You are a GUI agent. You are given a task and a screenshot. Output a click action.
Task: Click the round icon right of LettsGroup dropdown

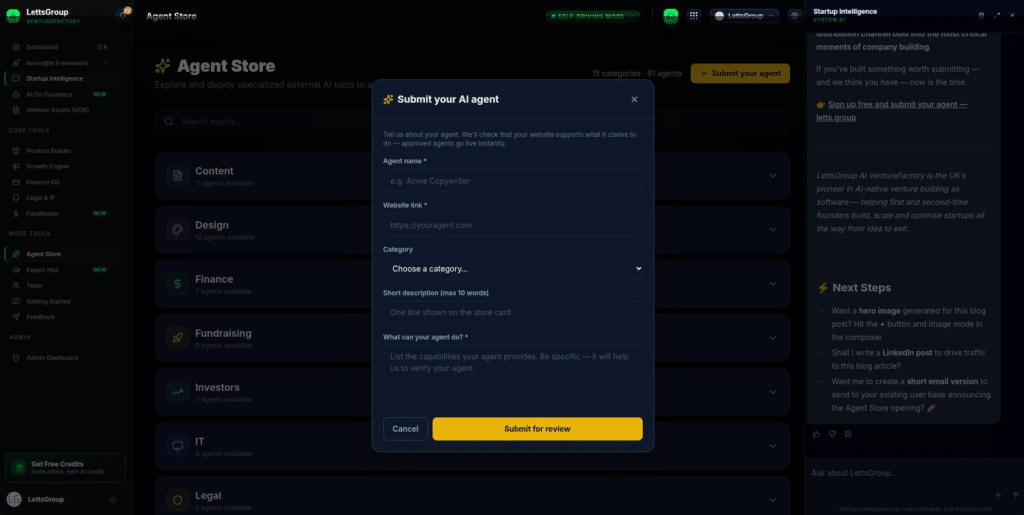click(x=795, y=16)
